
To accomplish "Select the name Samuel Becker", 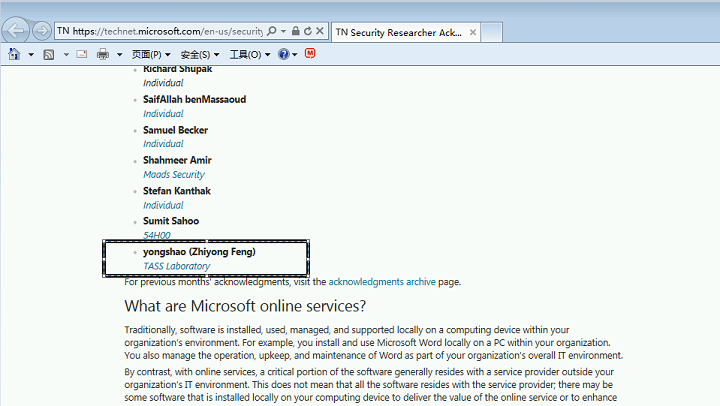I will (175, 130).
